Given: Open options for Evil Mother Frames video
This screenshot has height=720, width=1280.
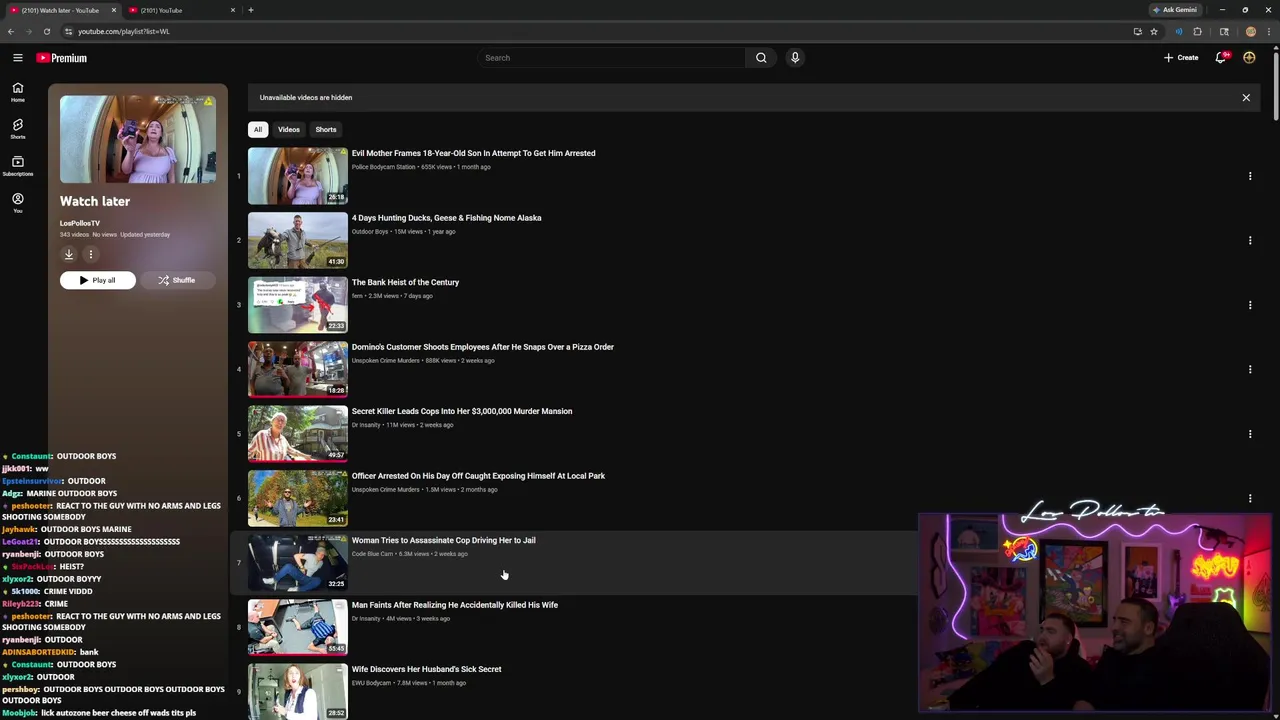Looking at the screenshot, I should (1250, 176).
